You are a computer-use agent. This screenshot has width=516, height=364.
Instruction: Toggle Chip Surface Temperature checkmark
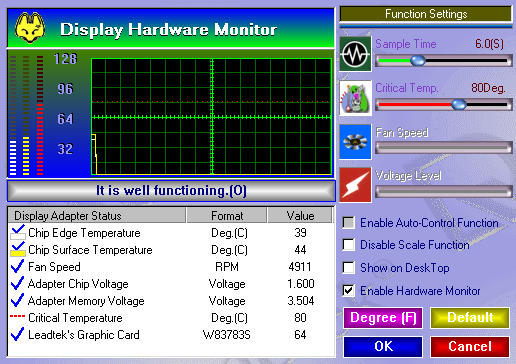tap(18, 249)
